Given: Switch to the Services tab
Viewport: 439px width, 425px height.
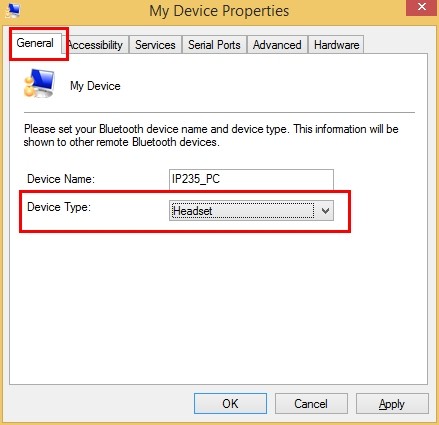Looking at the screenshot, I should (155, 45).
